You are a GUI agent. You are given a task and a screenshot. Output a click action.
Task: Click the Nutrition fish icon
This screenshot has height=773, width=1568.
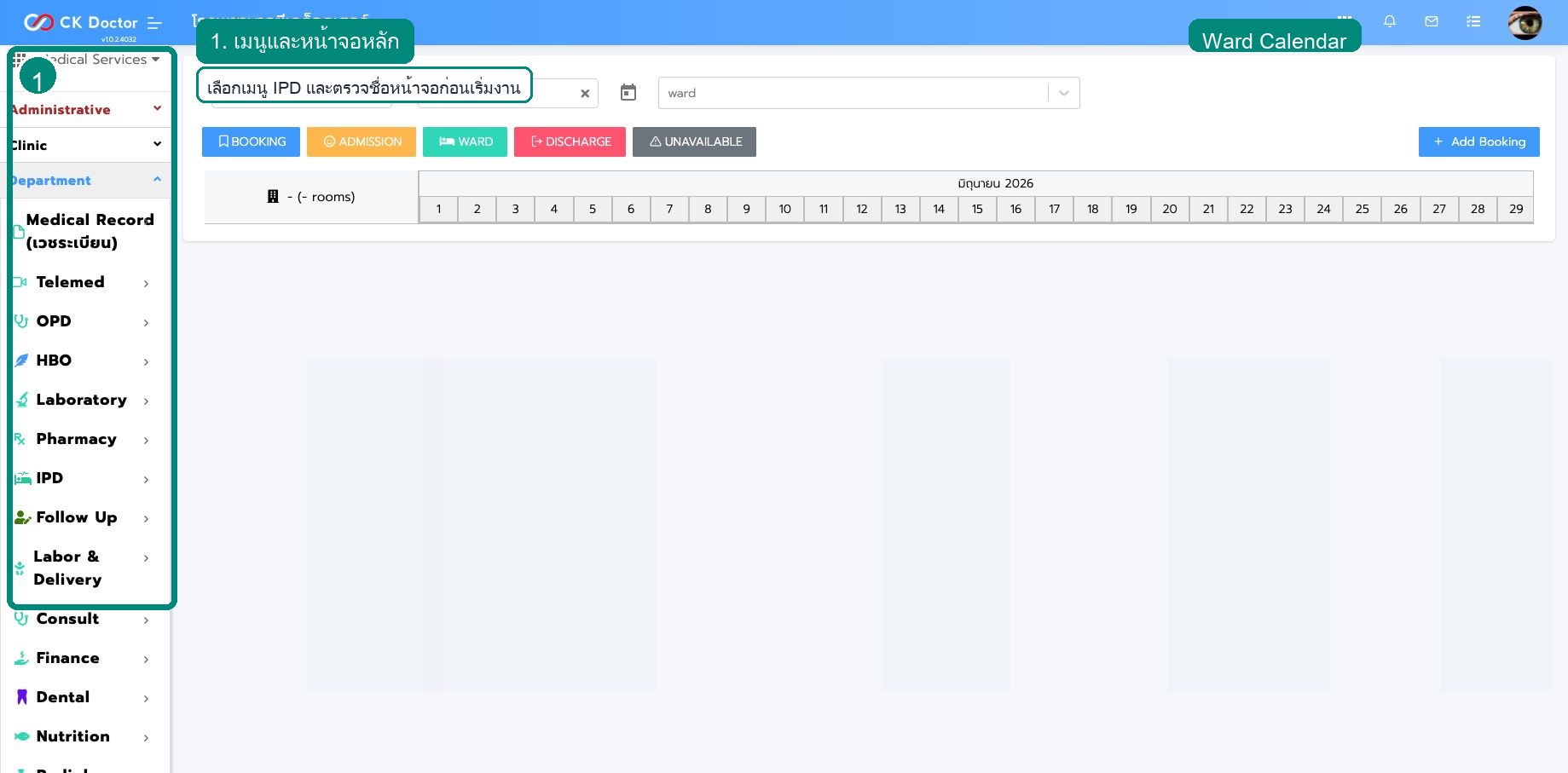(x=22, y=736)
